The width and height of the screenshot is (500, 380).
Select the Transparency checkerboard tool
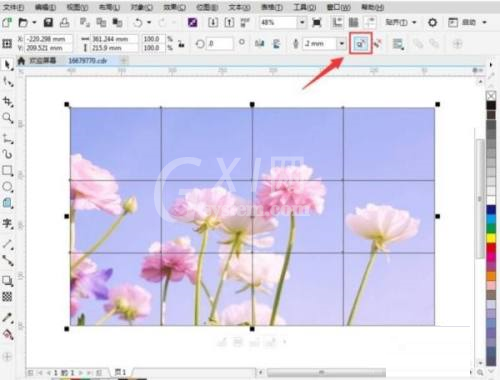coord(7,297)
